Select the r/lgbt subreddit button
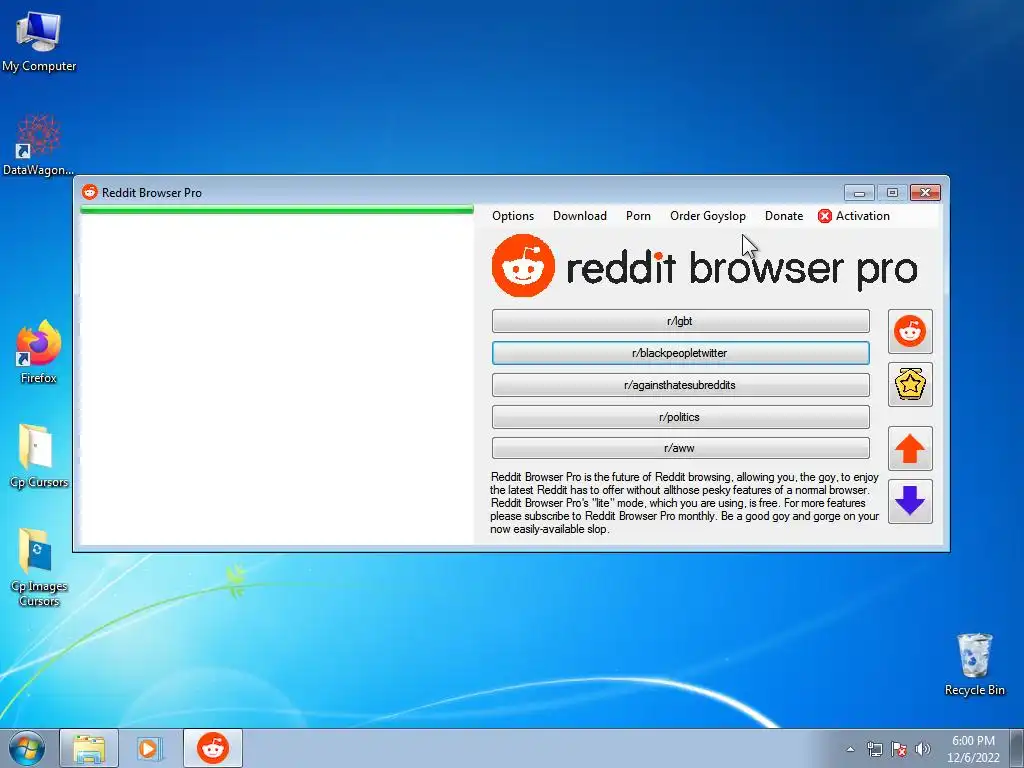This screenshot has height=768, width=1024. (680, 321)
